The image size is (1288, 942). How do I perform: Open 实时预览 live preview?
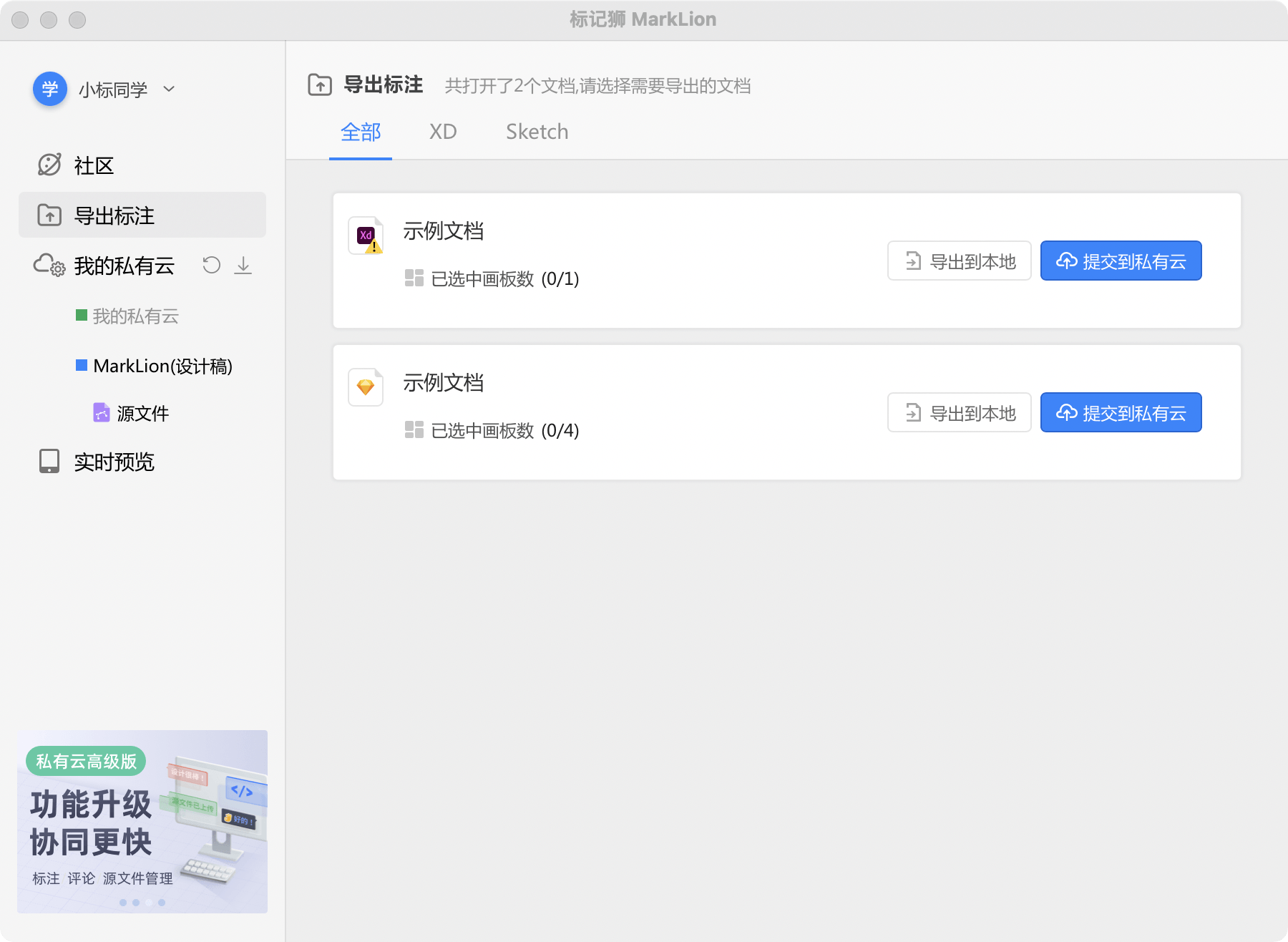point(114,462)
